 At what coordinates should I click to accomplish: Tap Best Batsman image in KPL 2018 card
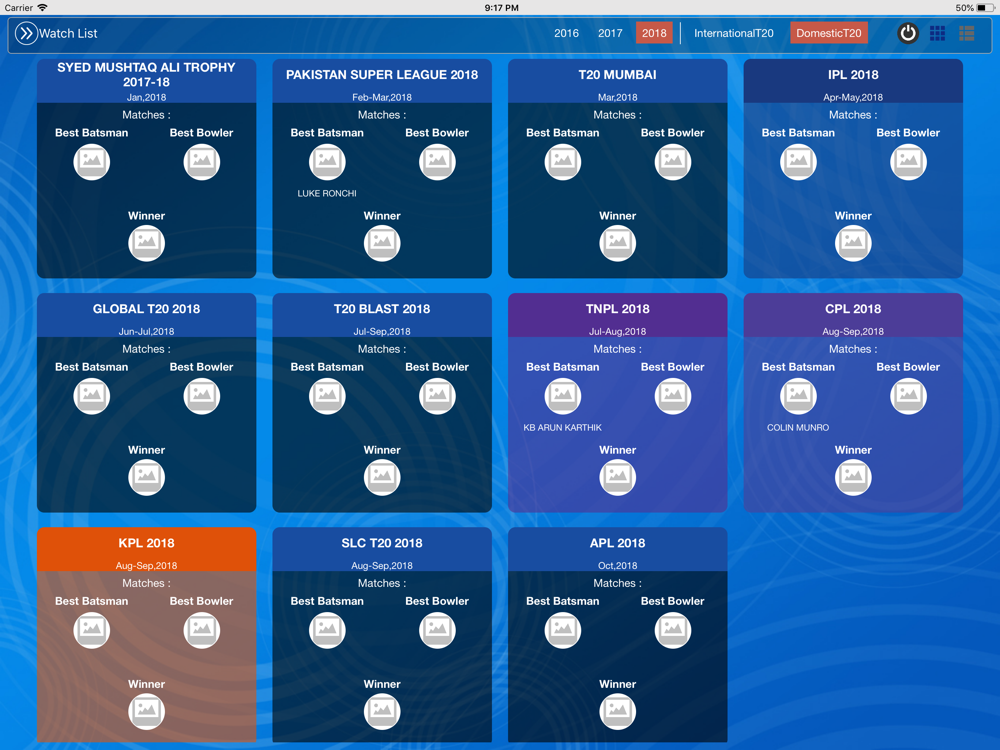tap(92, 629)
